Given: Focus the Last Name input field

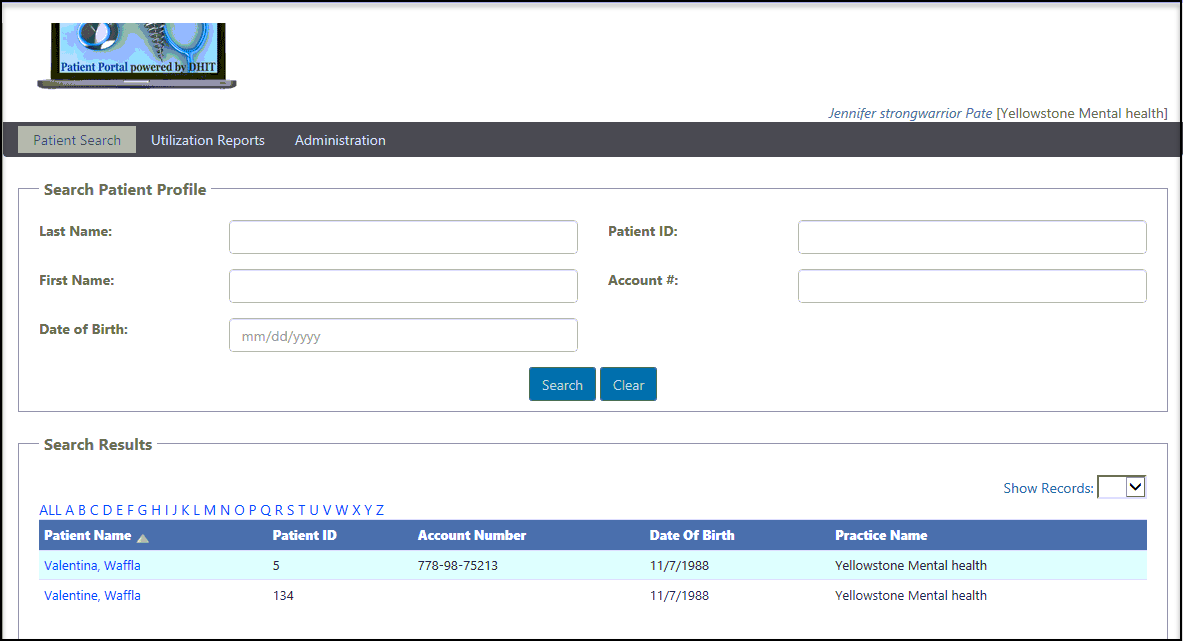Looking at the screenshot, I should (x=403, y=237).
